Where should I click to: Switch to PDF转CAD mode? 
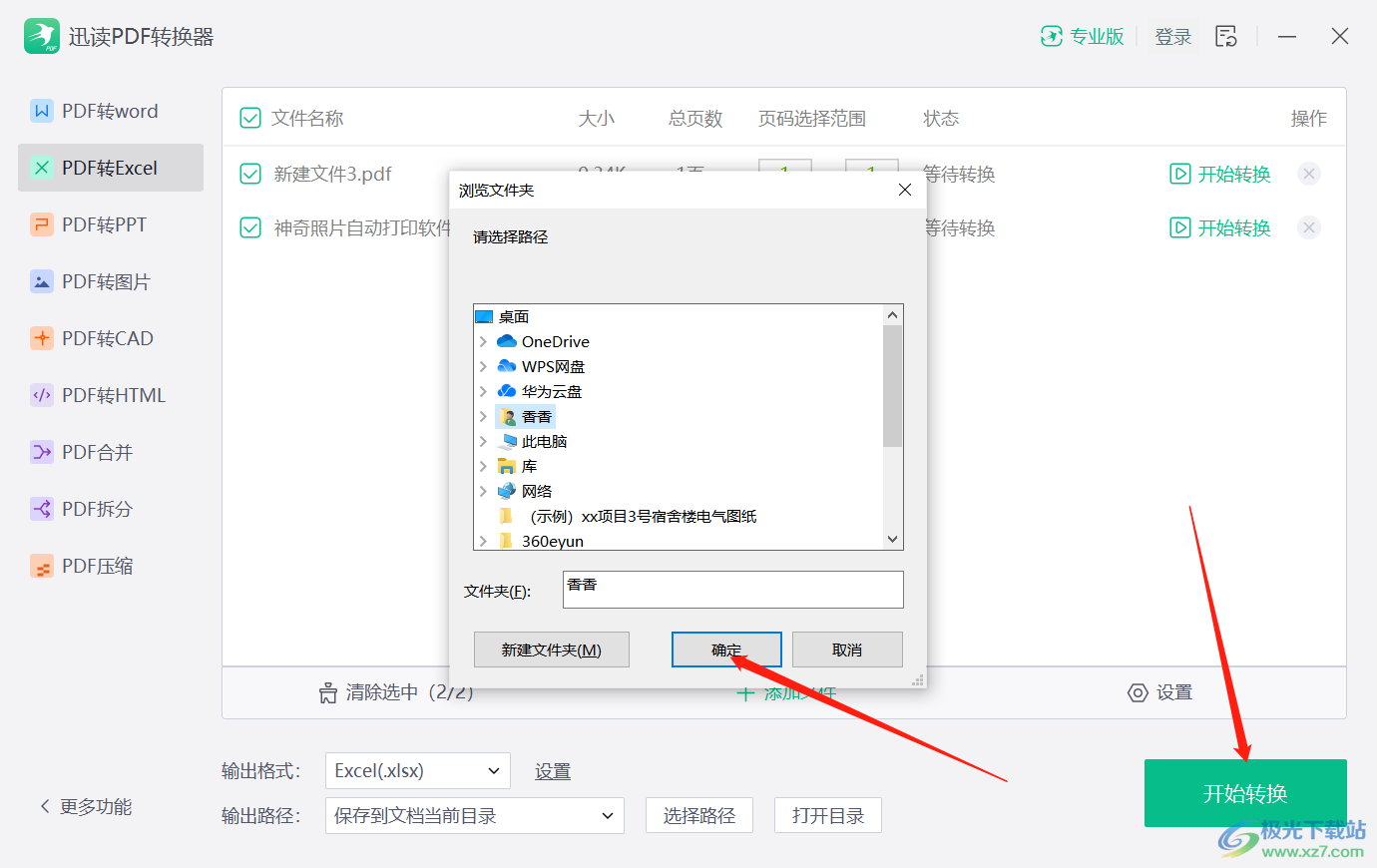(x=111, y=338)
